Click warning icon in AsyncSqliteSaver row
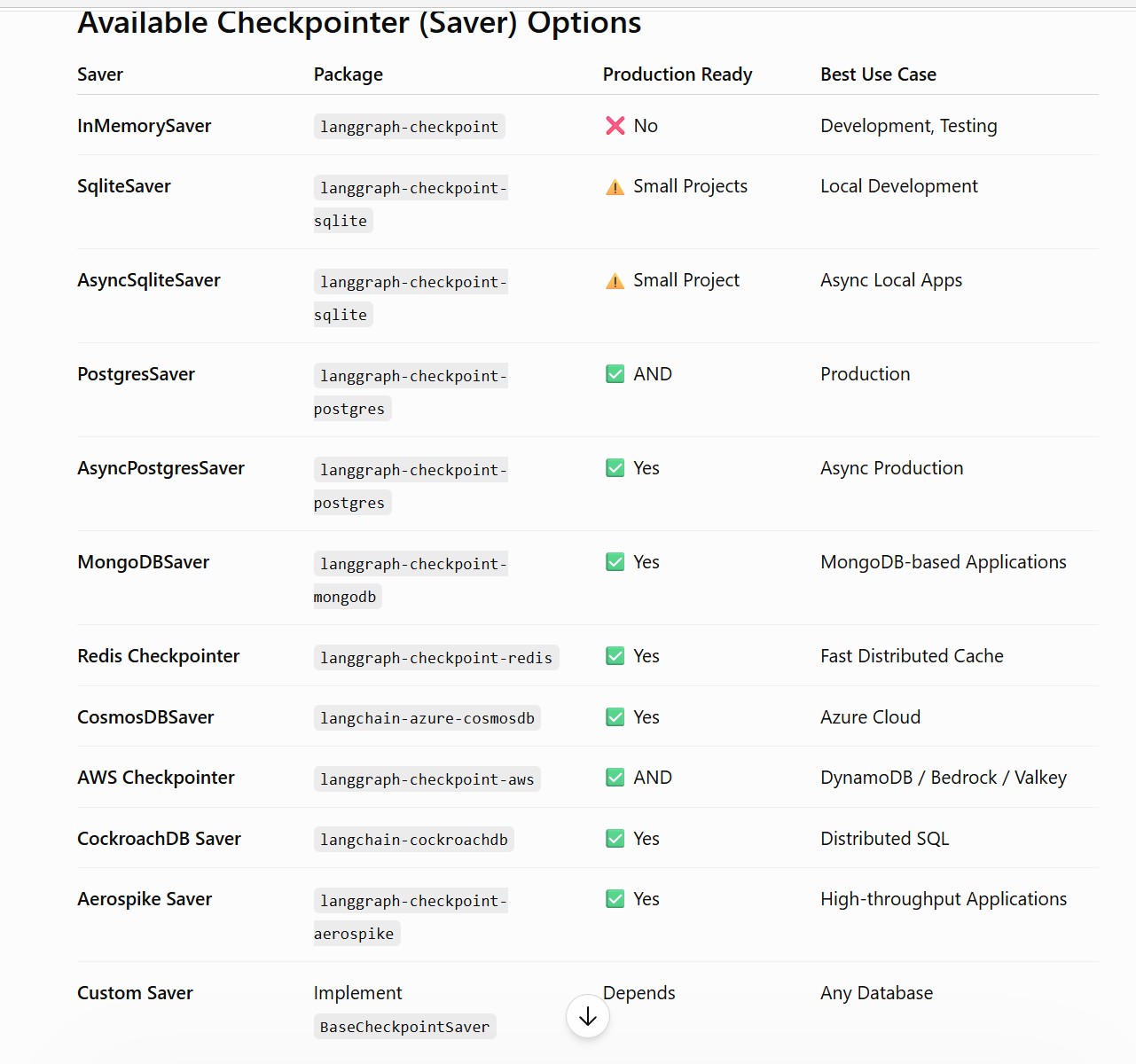 coord(615,281)
